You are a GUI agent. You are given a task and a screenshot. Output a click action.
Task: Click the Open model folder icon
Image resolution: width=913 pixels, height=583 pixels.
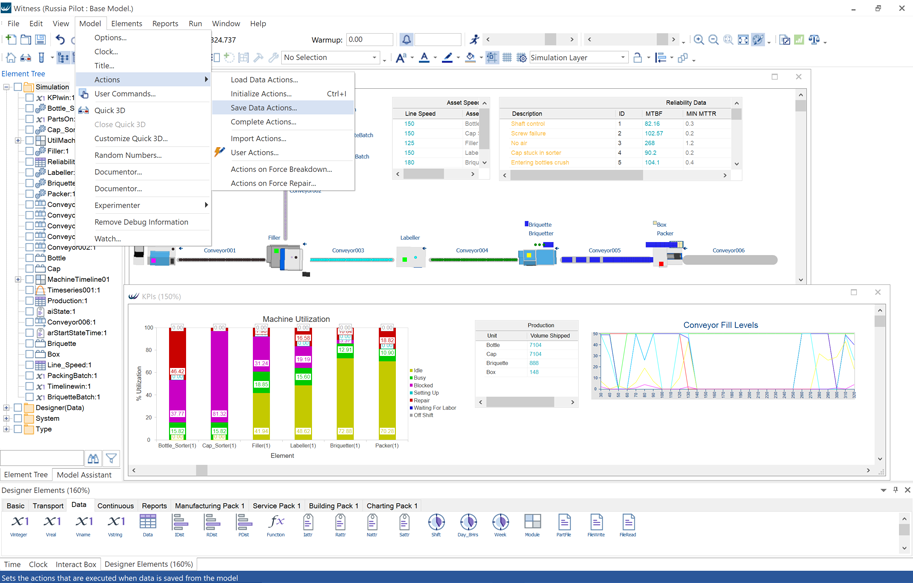[x=26, y=40]
